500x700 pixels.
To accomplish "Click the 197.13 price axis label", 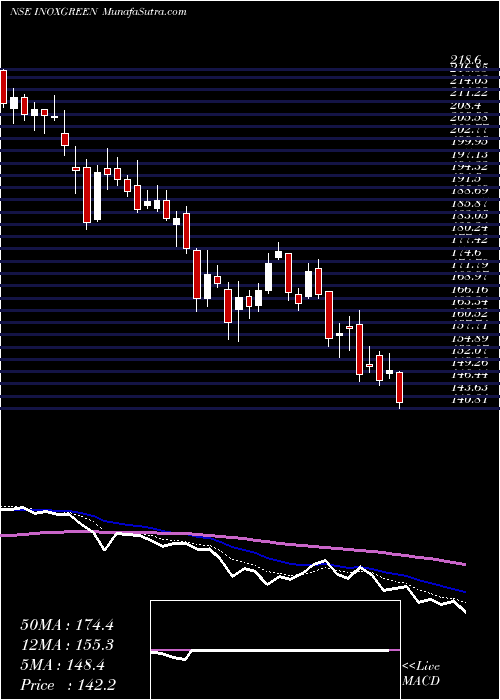I will coord(469,154).
